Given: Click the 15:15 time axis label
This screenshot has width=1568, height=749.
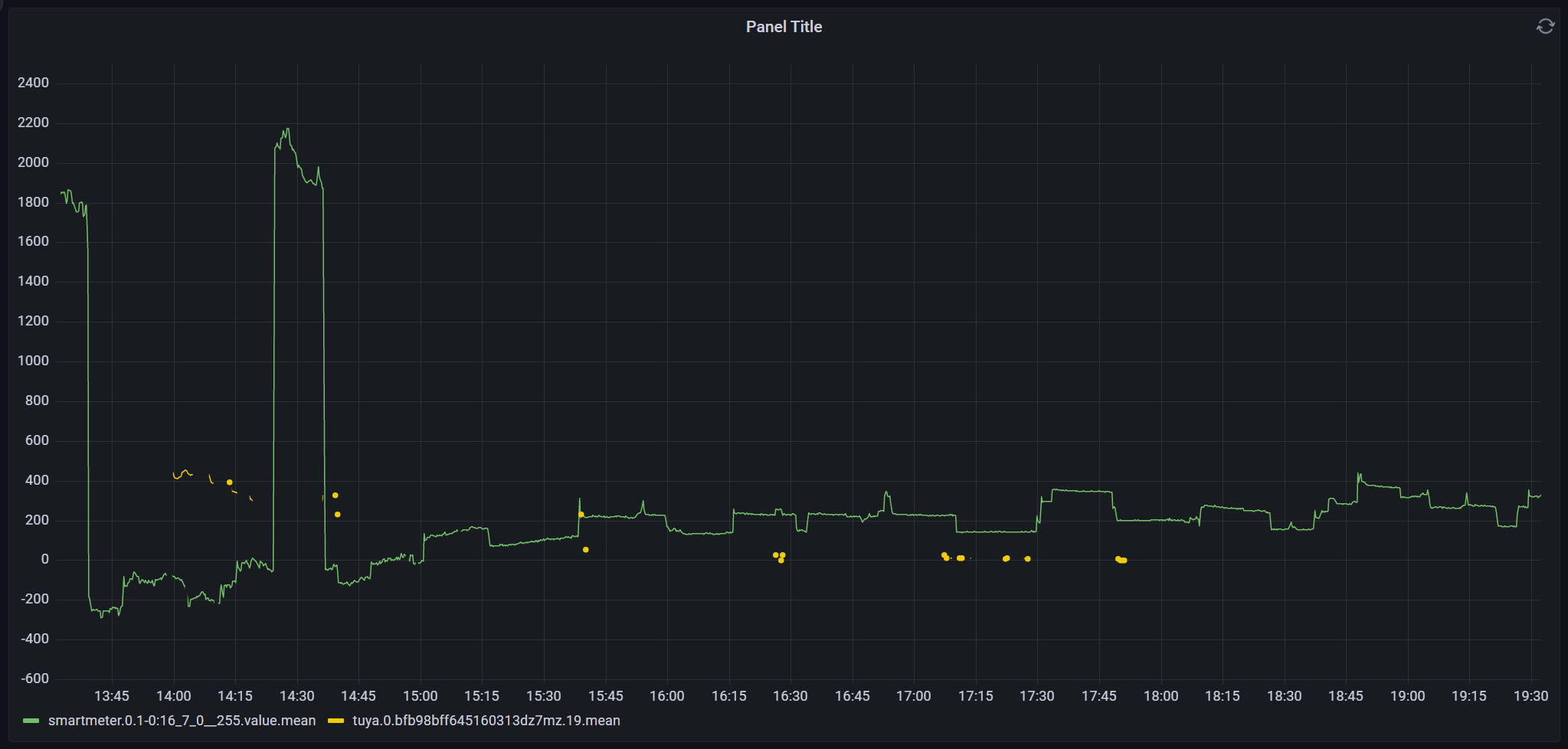Looking at the screenshot, I should pyautogui.click(x=482, y=696).
